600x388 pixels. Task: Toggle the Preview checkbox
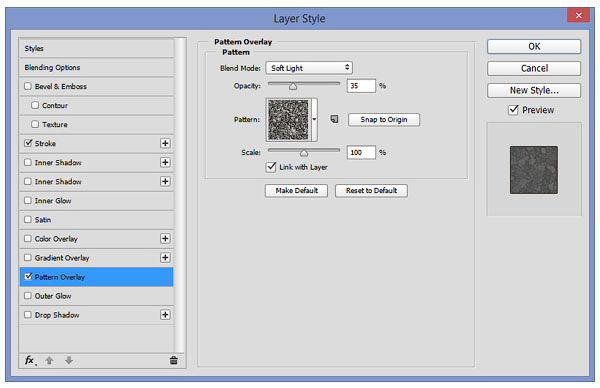[513, 110]
